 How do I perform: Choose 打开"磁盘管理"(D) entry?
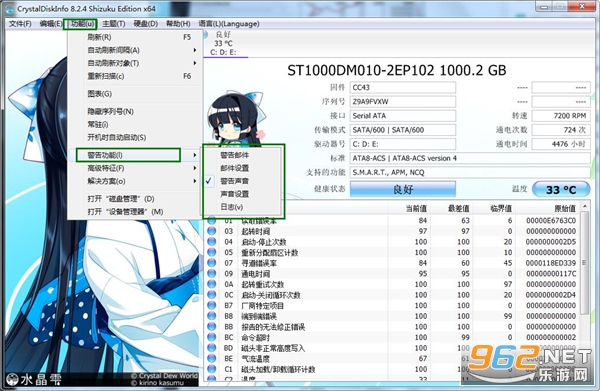tap(134, 199)
